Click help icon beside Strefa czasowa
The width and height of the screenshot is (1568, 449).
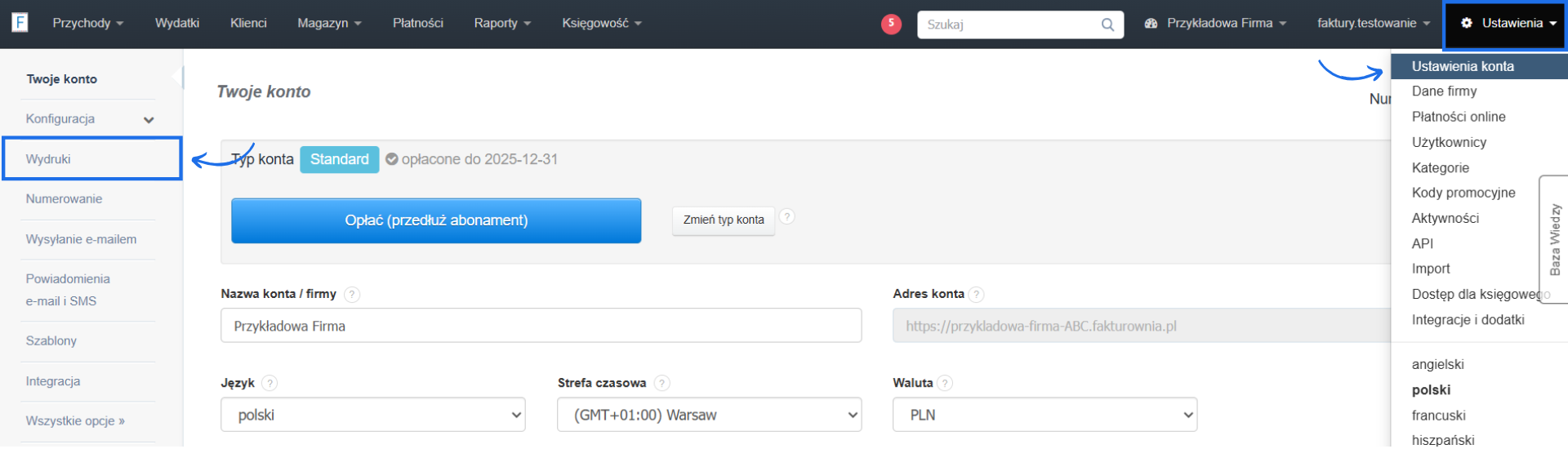(x=662, y=384)
